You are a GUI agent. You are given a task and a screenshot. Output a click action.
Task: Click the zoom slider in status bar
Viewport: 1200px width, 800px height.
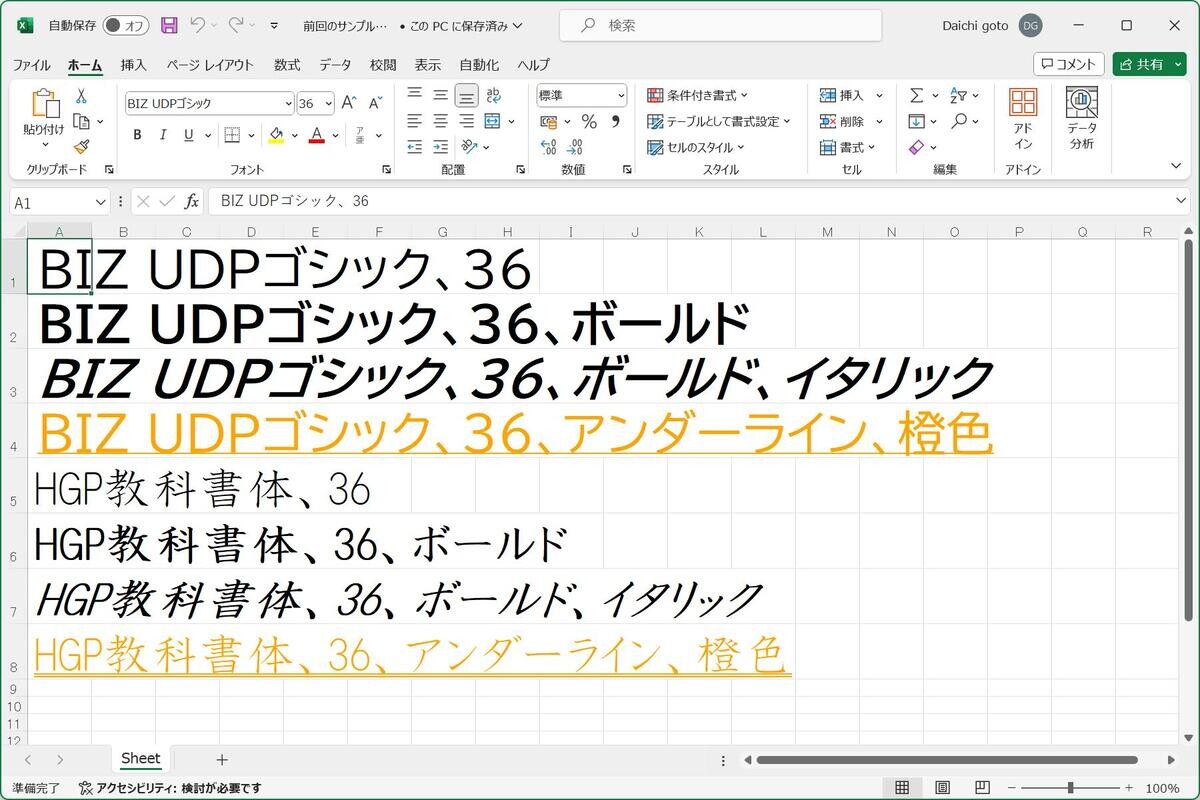click(1070, 788)
